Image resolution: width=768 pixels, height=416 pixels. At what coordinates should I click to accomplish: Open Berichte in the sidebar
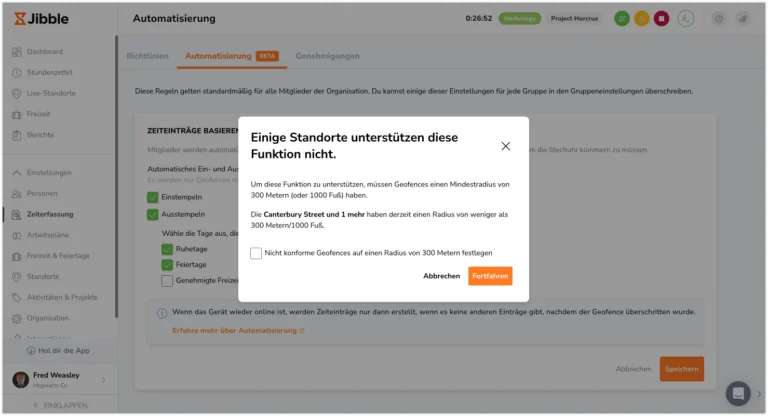40,134
